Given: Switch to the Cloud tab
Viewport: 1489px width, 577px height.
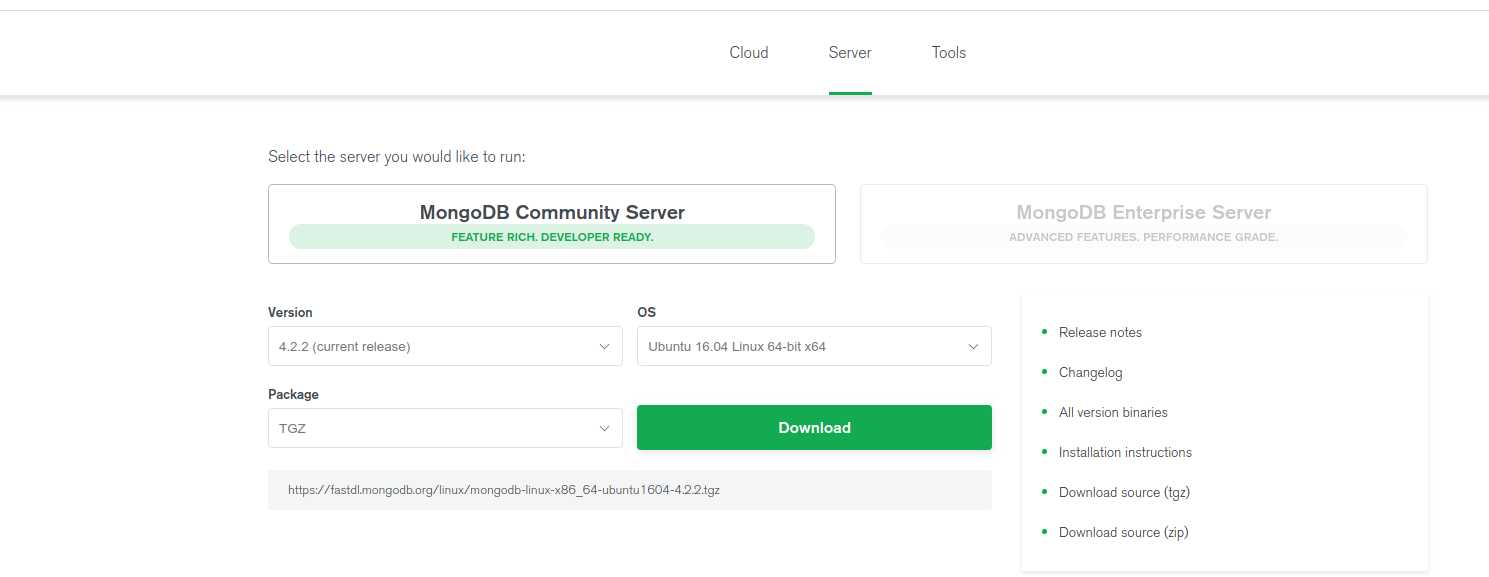Looking at the screenshot, I should tap(748, 52).
